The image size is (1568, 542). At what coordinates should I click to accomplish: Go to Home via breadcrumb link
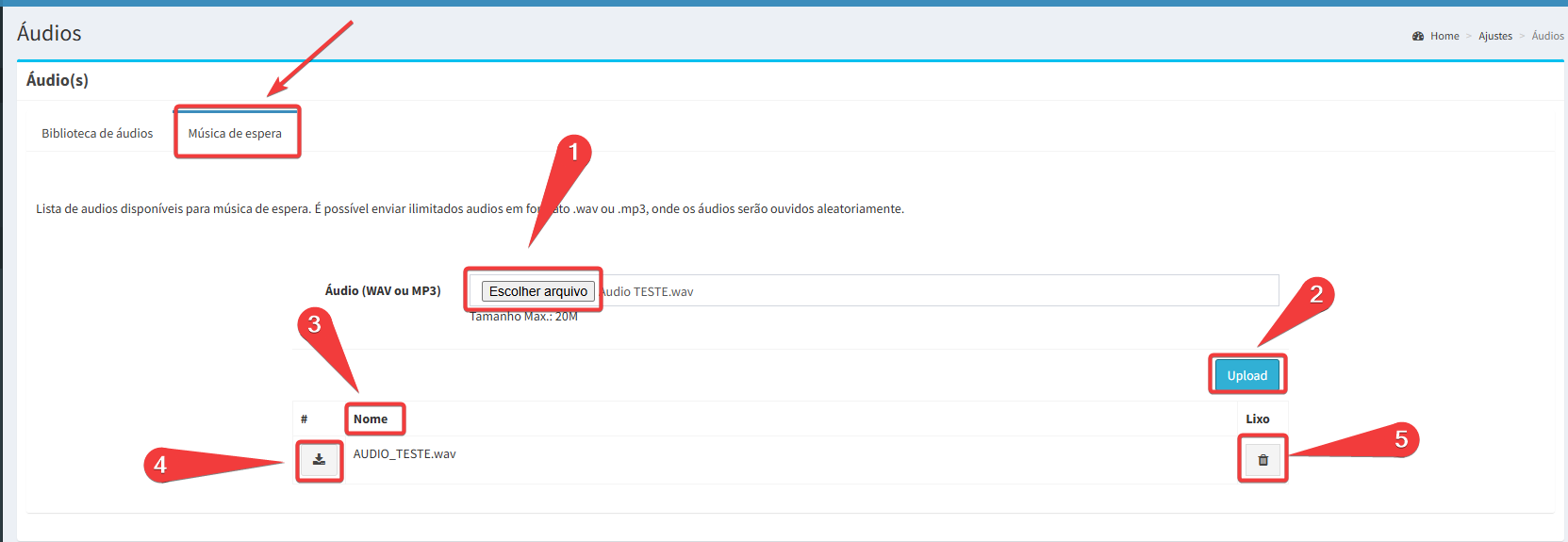pos(1444,36)
